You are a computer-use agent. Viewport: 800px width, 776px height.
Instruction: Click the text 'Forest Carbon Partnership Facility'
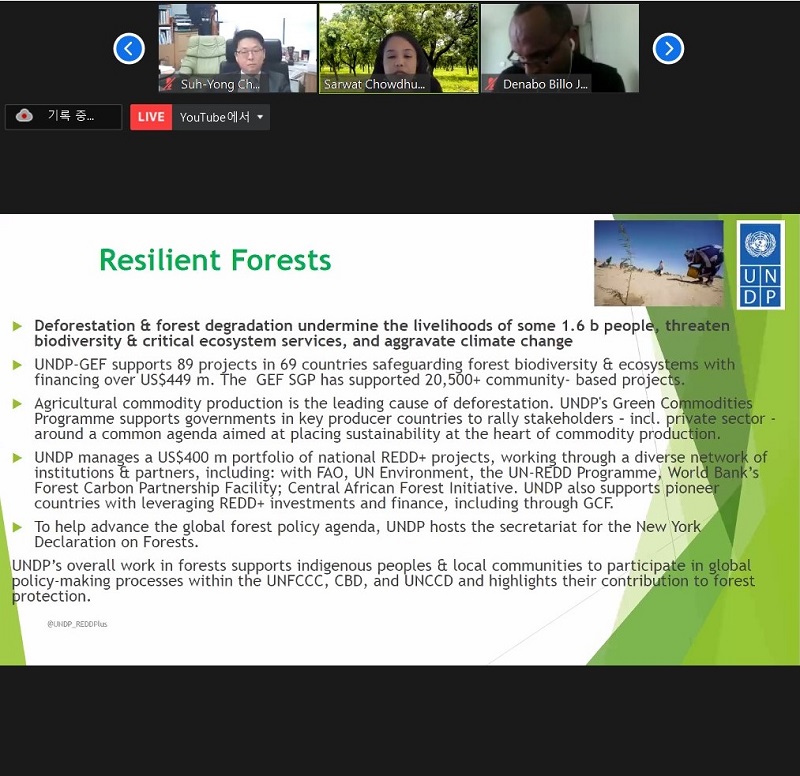[x=155, y=488]
